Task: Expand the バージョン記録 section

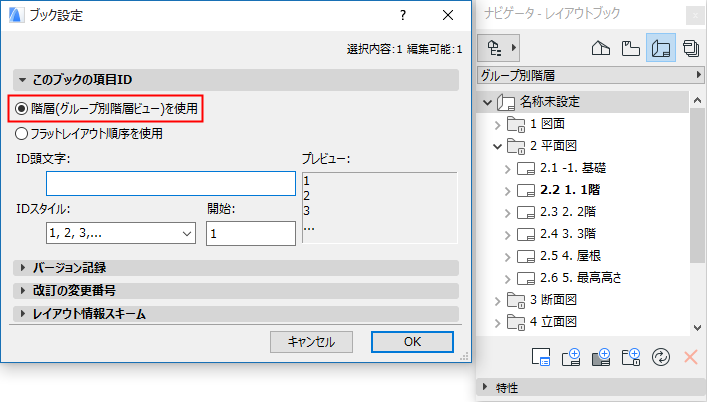Action: (x=22, y=268)
